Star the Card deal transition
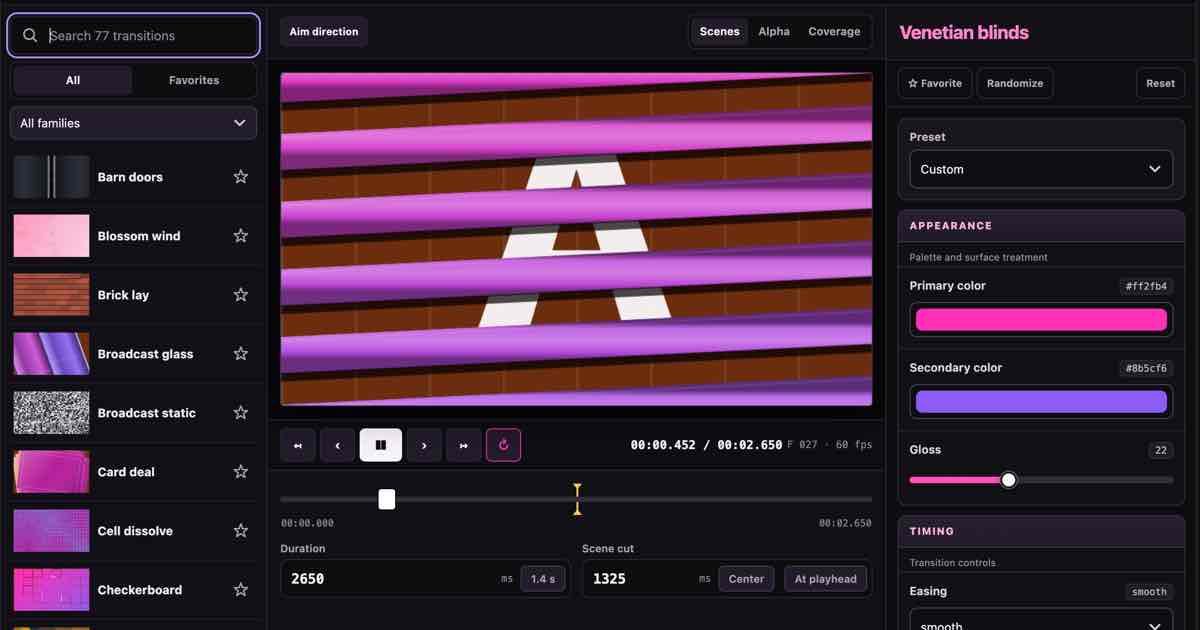 pyautogui.click(x=240, y=472)
